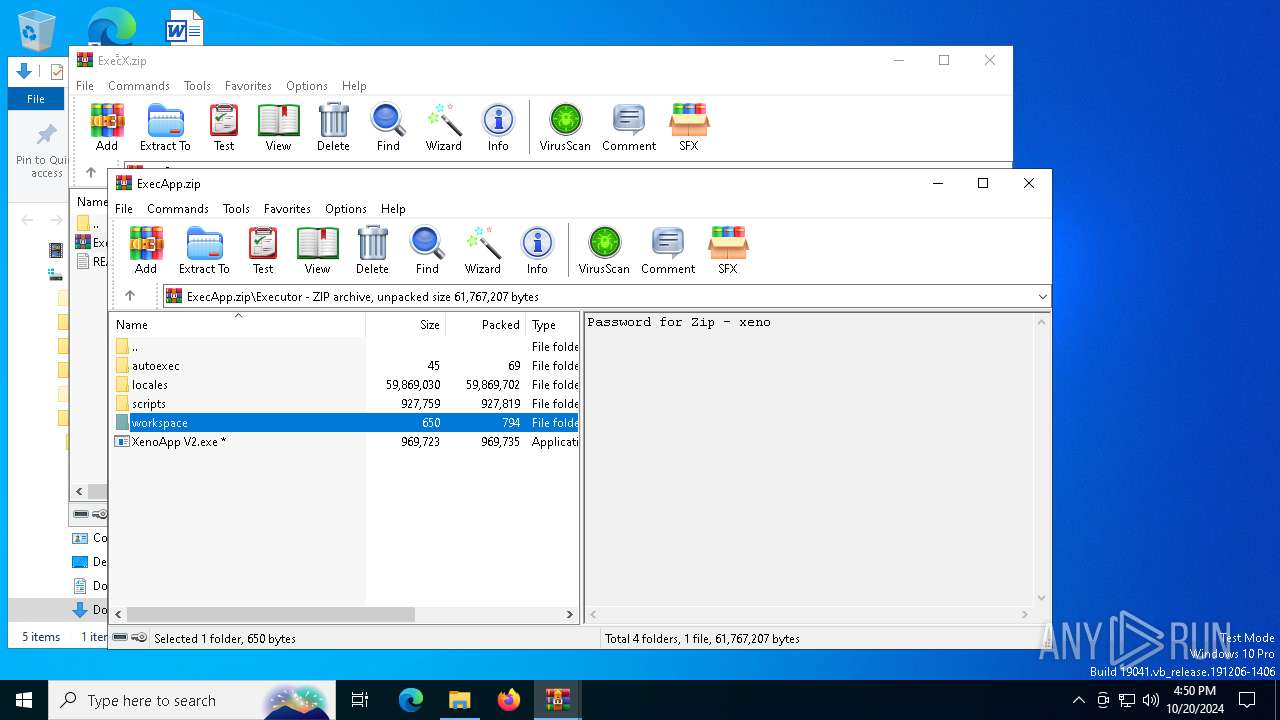Viewport: 1280px width, 720px height.
Task: Sort by Name column header
Action: (237, 325)
